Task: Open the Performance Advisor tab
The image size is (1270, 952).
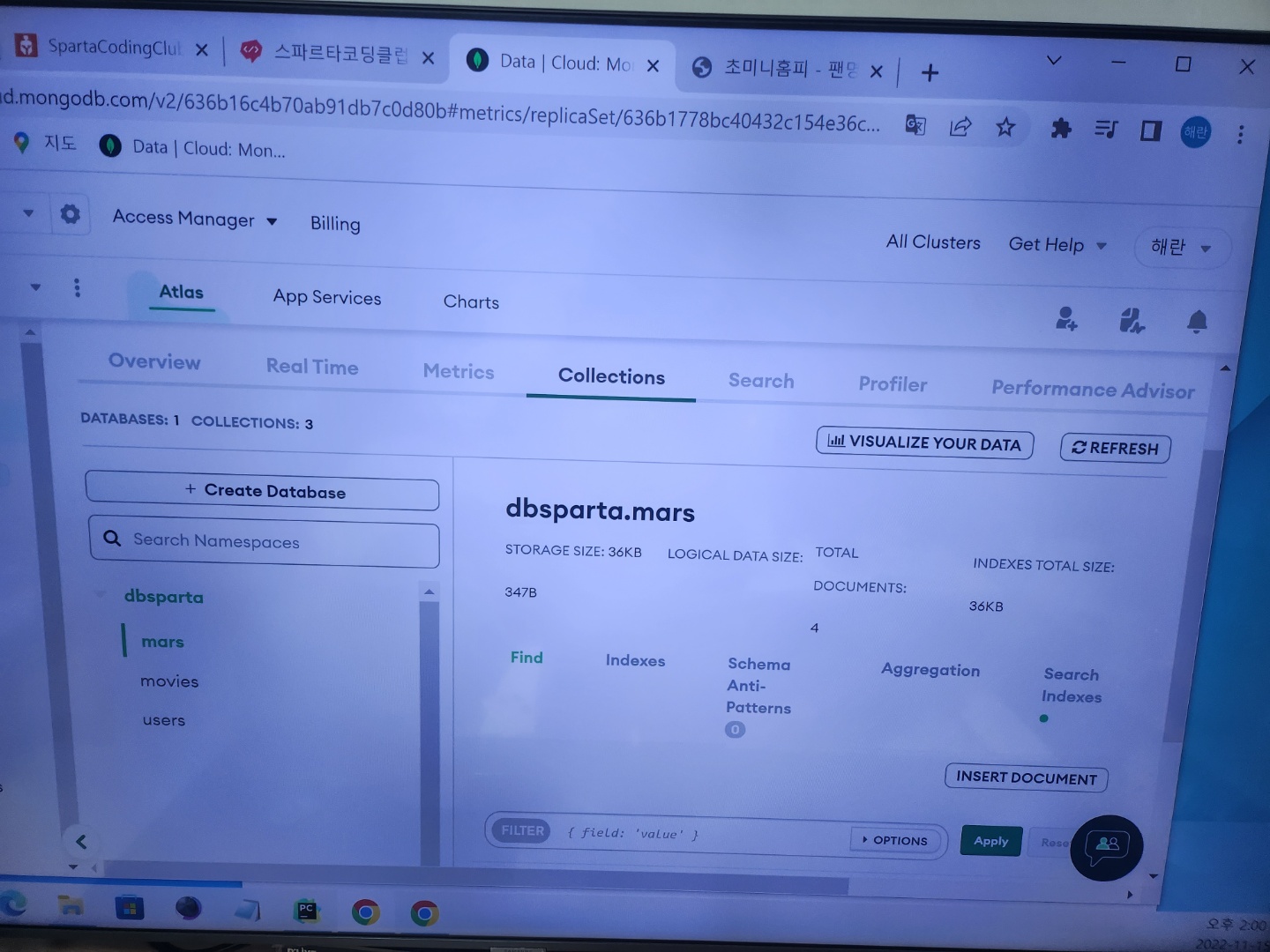Action: (x=1093, y=390)
